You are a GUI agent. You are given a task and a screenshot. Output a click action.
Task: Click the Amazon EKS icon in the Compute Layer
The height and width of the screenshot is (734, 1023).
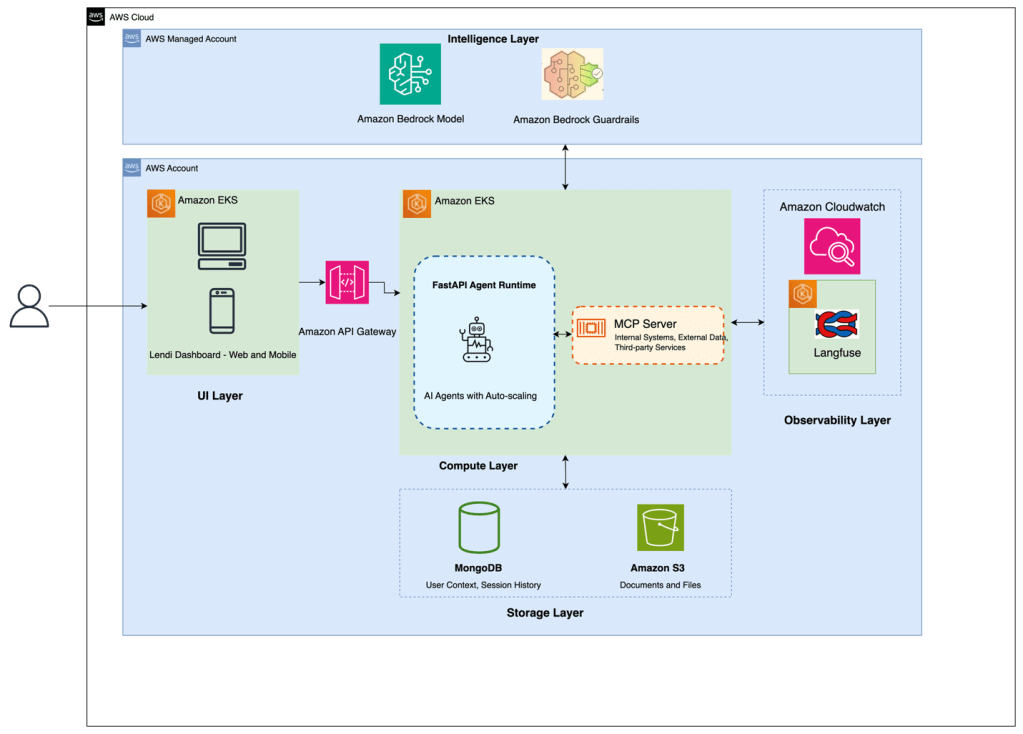point(417,204)
